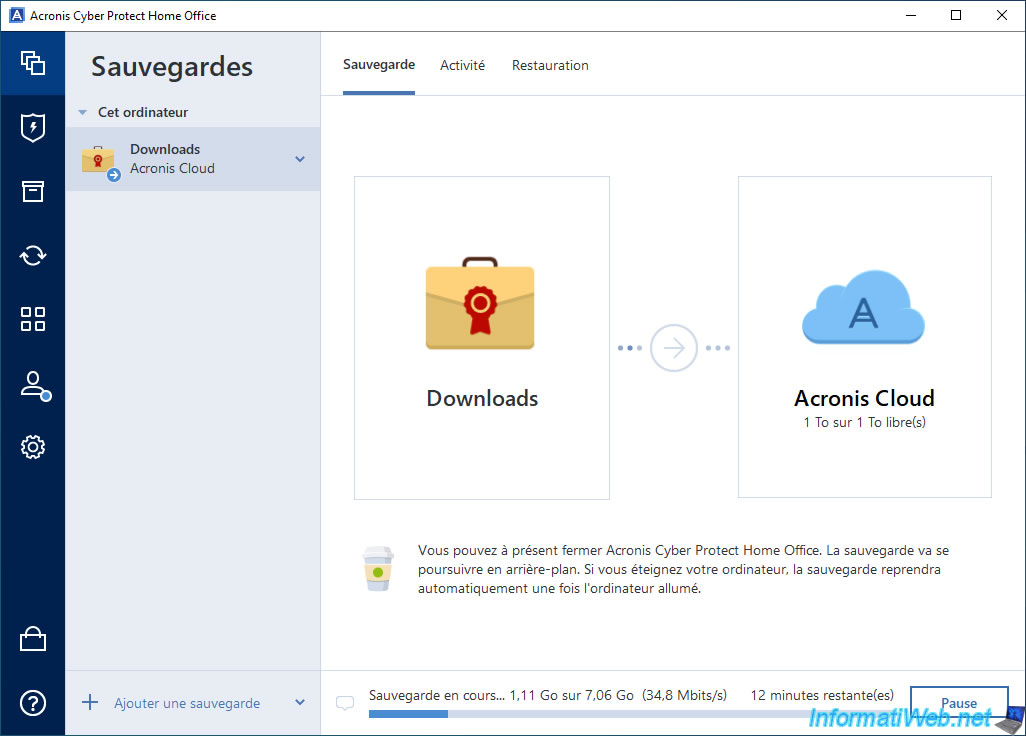Click the Downloads briefcase source icon
Viewport: 1026px width, 736px height.
480,303
